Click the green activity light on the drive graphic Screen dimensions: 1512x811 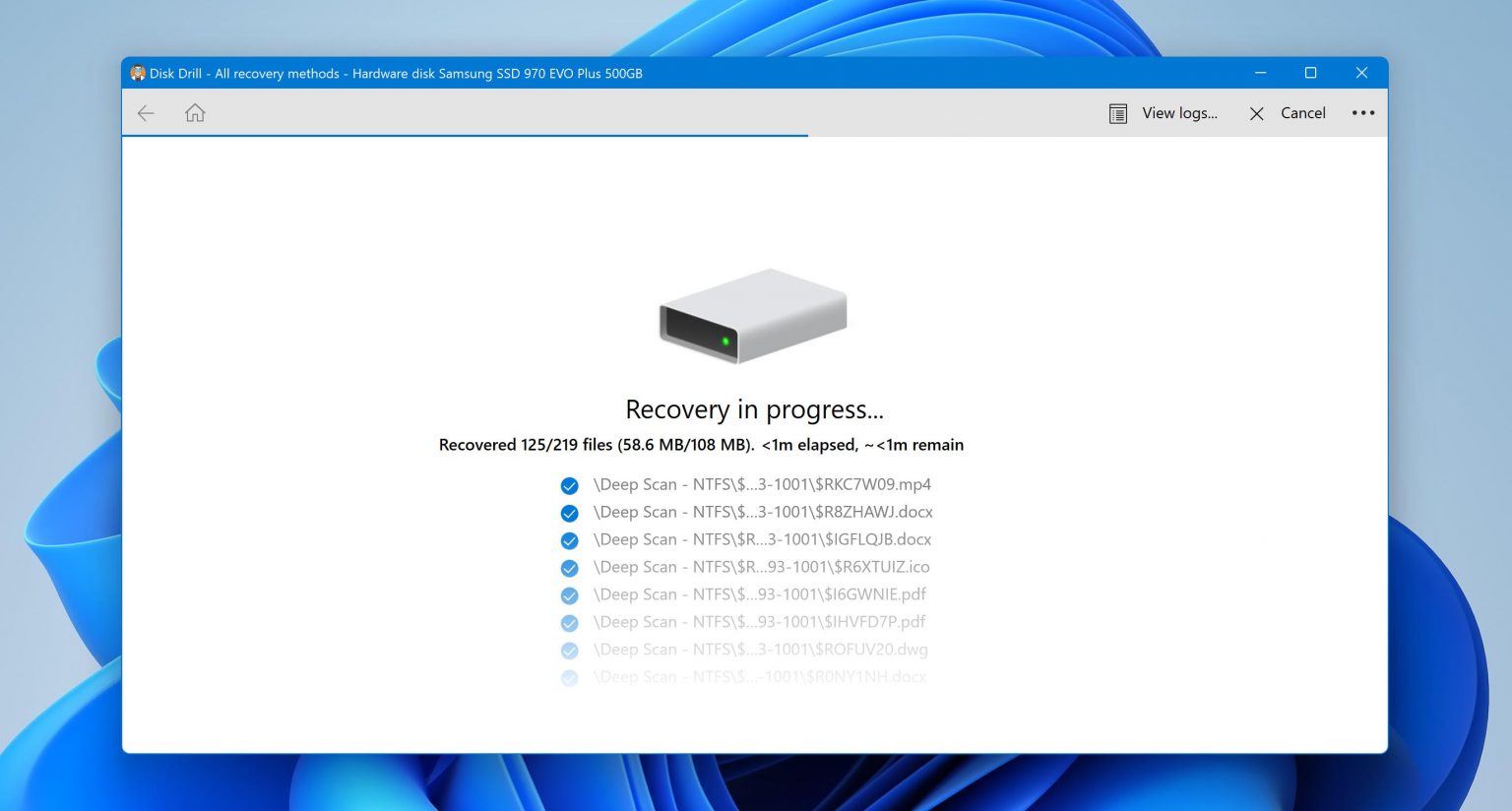tap(725, 341)
